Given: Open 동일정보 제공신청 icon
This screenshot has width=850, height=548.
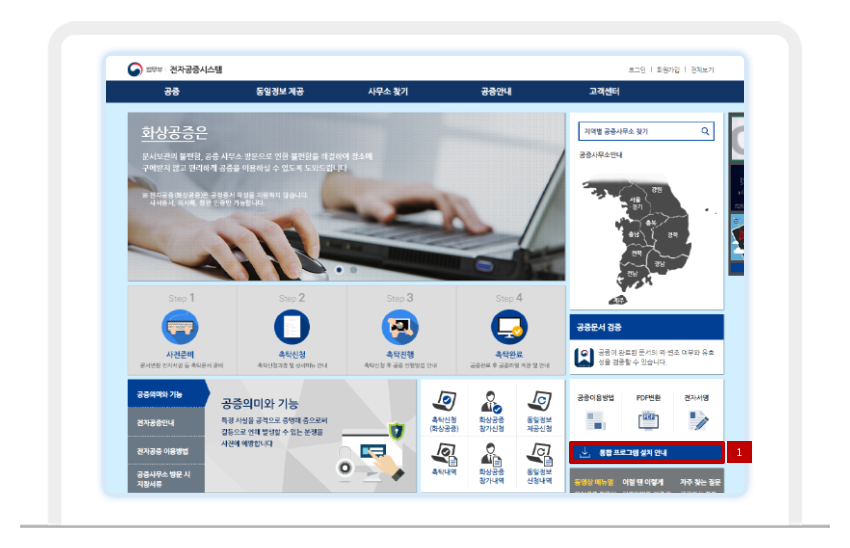Looking at the screenshot, I should 539,402.
